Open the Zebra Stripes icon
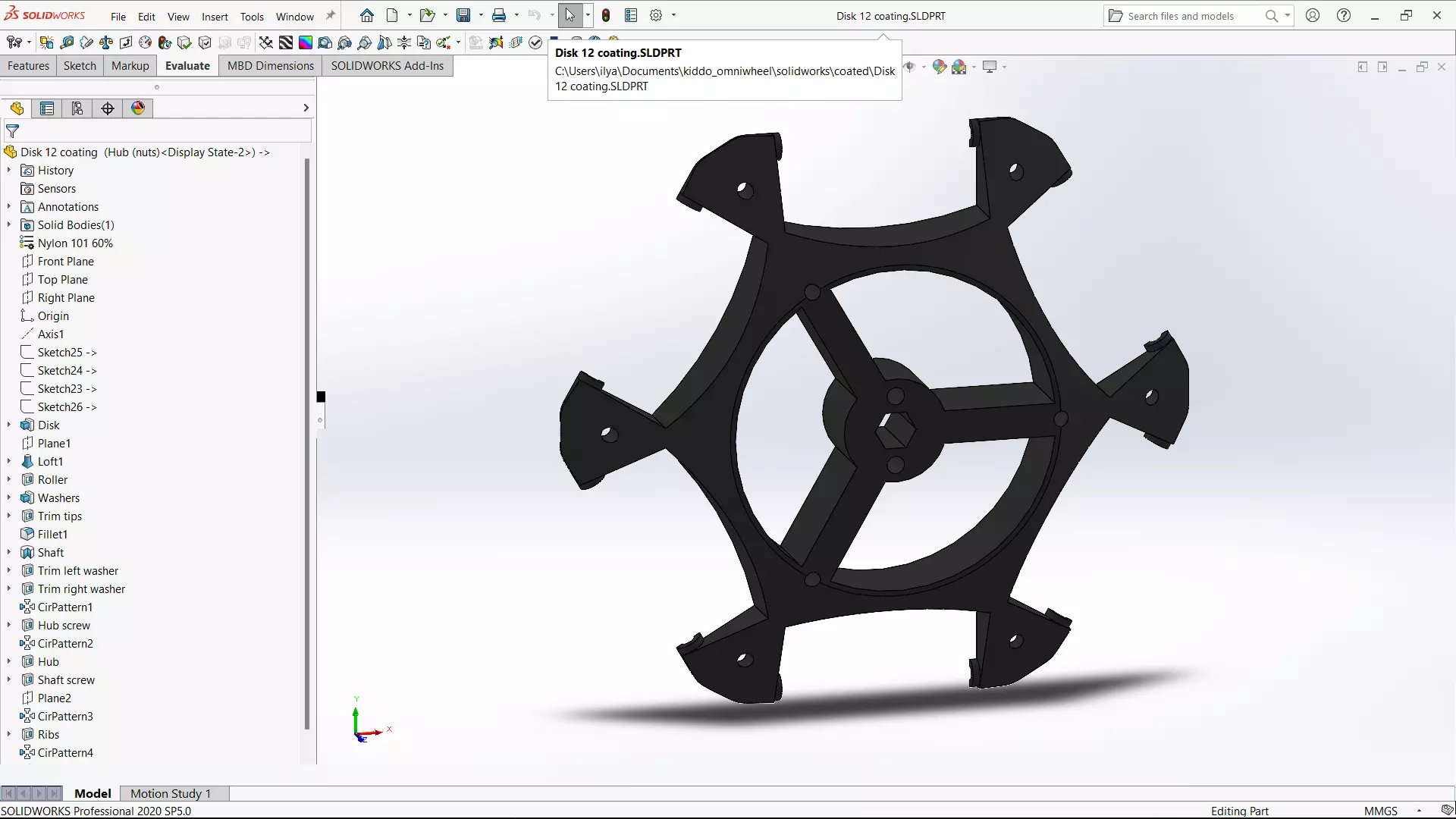1456x819 pixels. 286,42
